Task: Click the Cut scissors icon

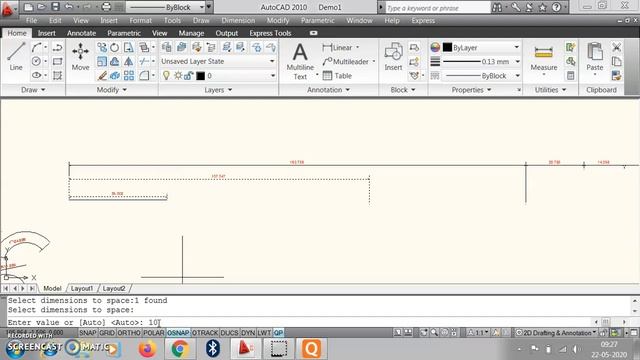Action: 616,47
